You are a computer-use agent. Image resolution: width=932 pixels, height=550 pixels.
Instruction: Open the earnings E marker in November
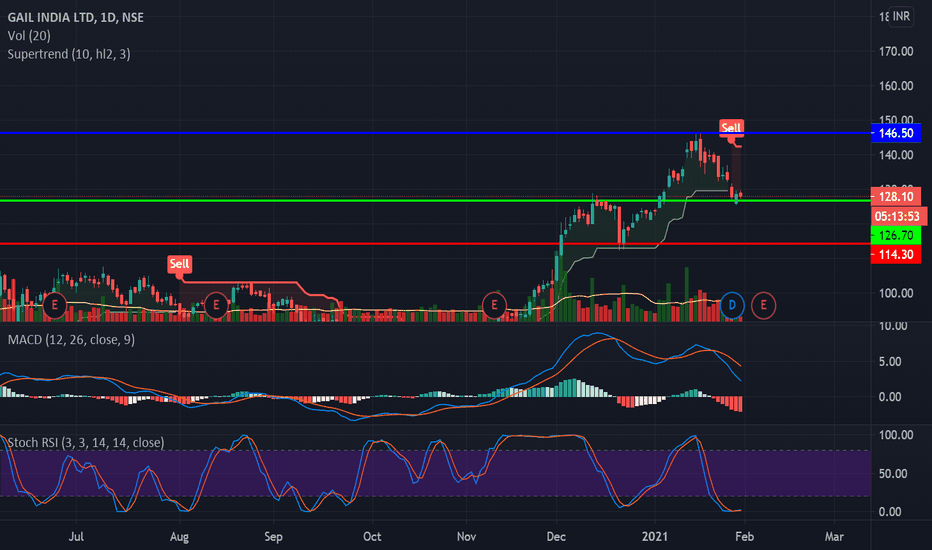tap(494, 306)
